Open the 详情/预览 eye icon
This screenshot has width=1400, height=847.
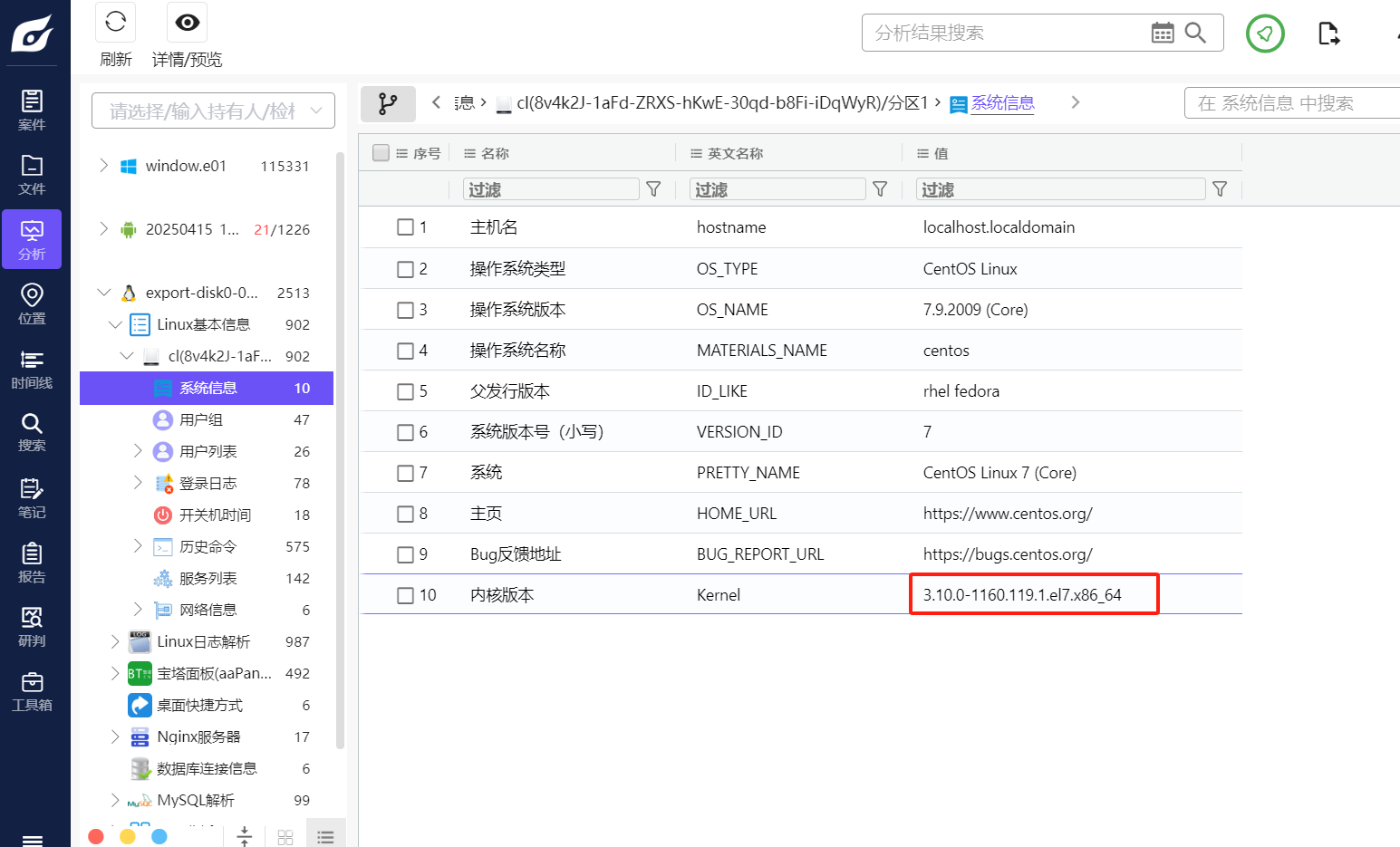tap(188, 22)
